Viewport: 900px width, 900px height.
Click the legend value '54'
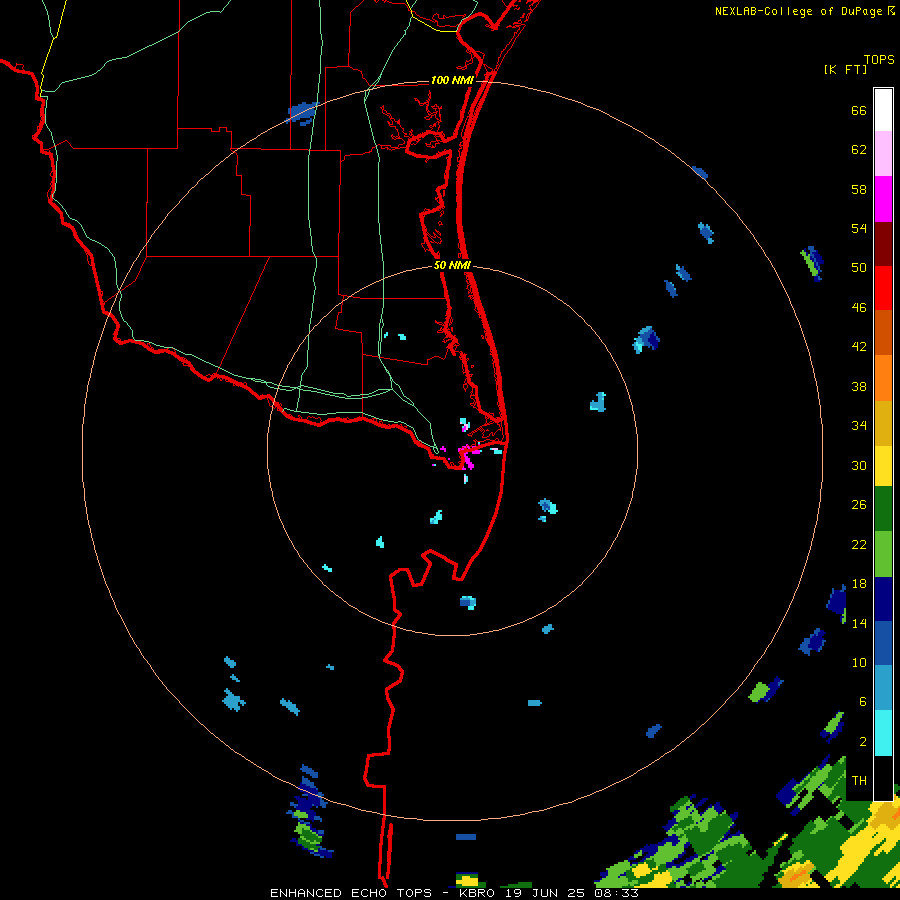pyautogui.click(x=859, y=228)
